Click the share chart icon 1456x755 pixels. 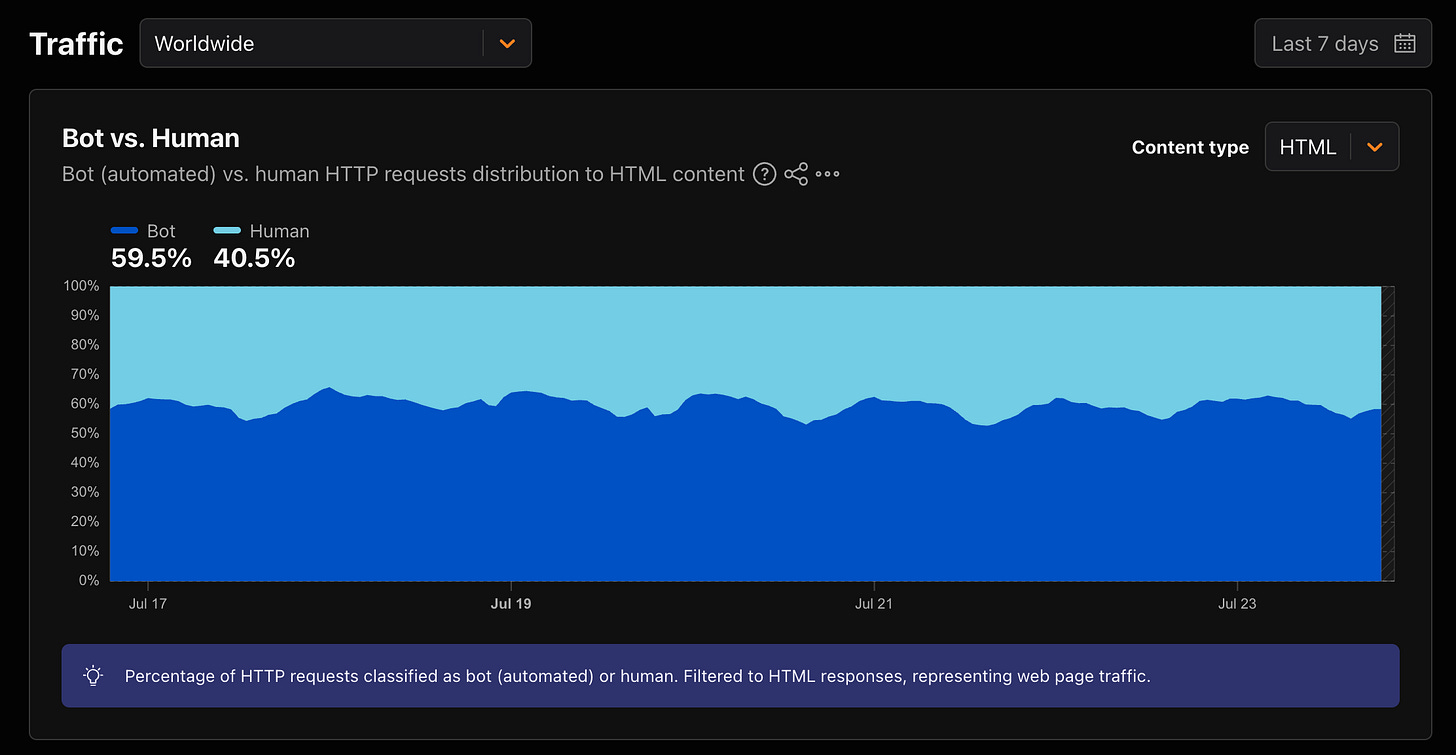pyautogui.click(x=796, y=175)
